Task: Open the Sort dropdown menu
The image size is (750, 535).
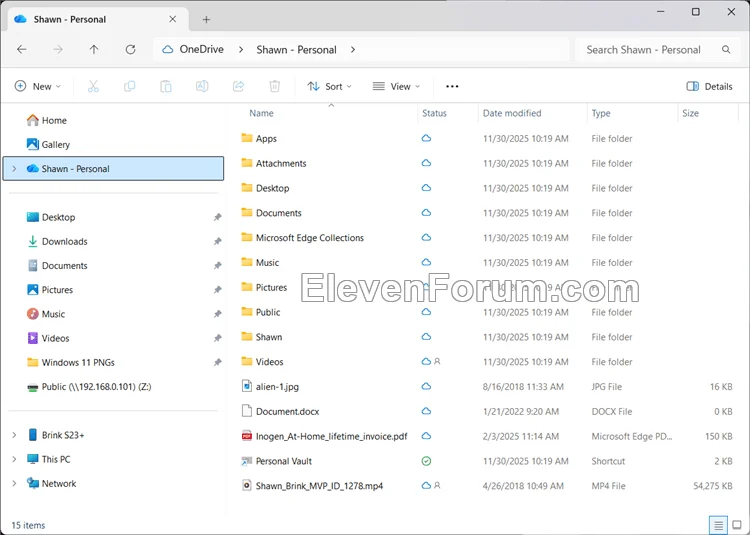Action: [x=329, y=87]
